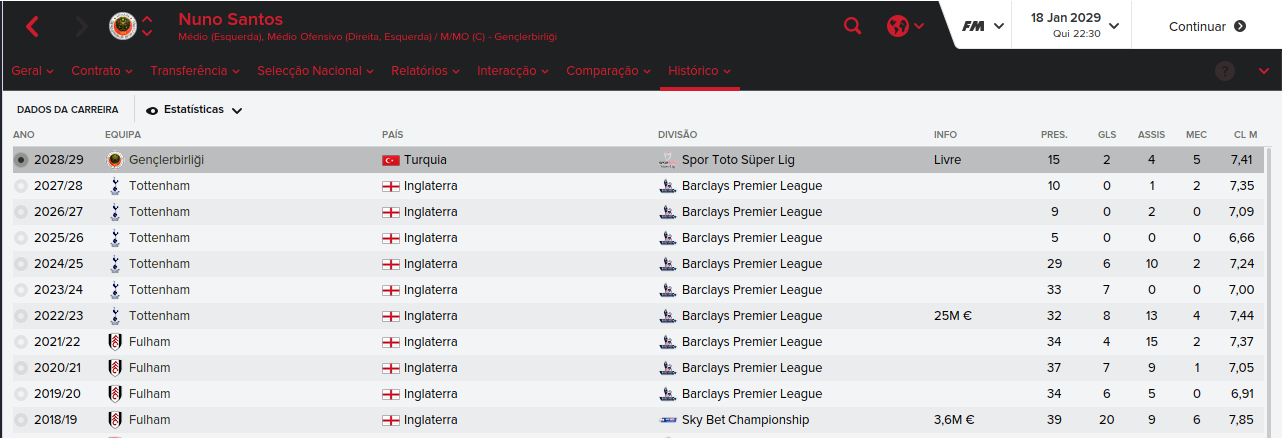Image resolution: width=1282 pixels, height=438 pixels.
Task: Select the 2022/23 season radio button
Action: [x=22, y=316]
